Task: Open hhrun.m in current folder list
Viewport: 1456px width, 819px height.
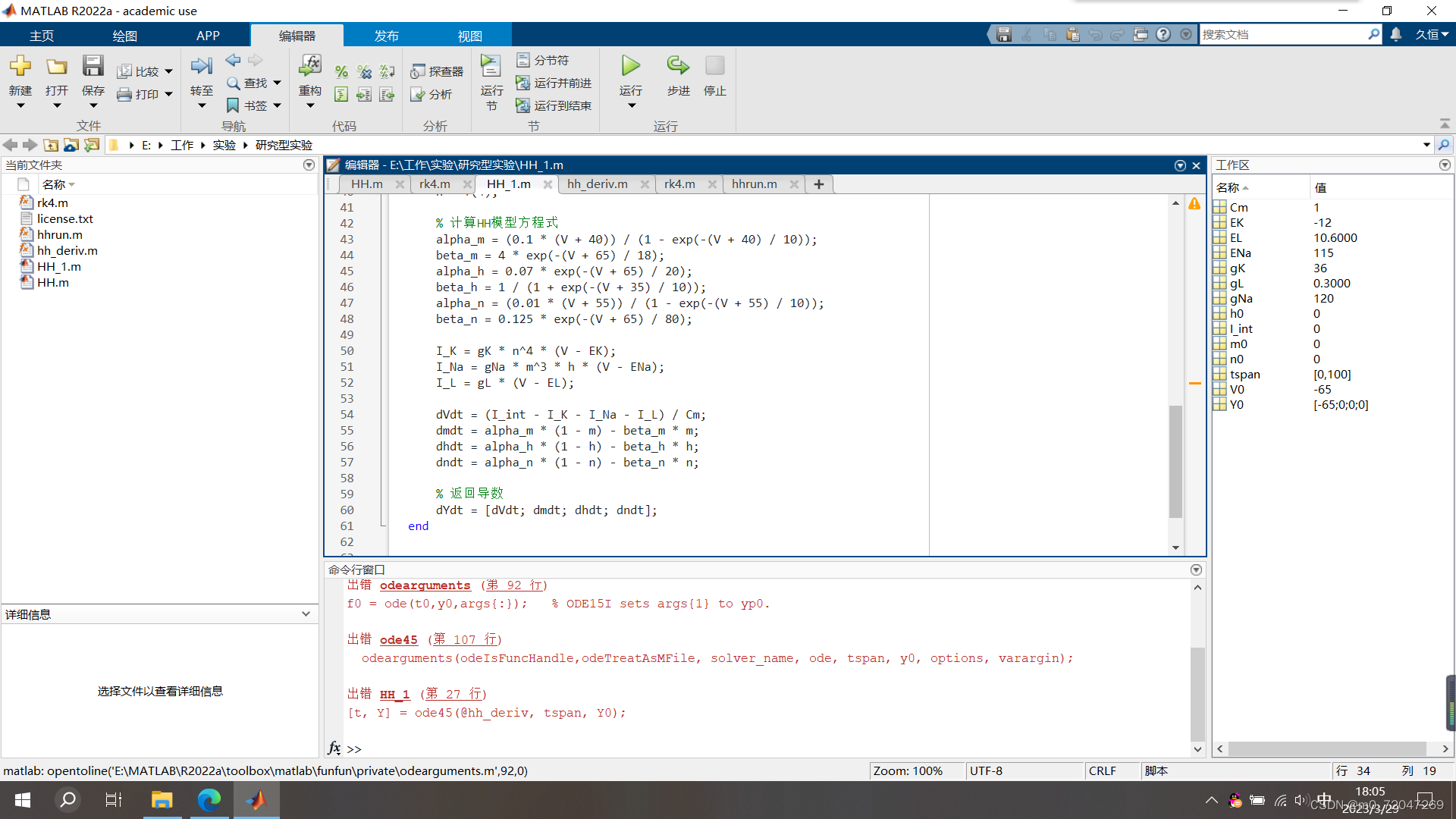Action: (60, 235)
